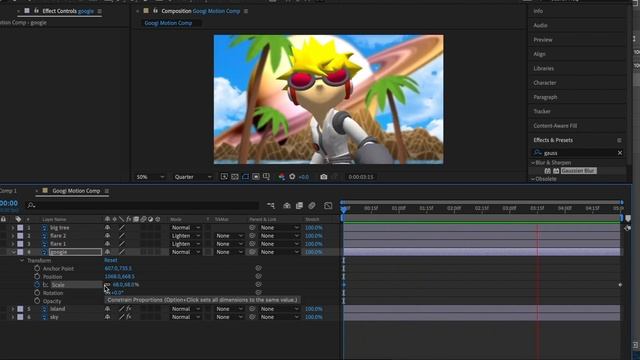Screen dimensions: 640x360
Task: Click the label tag column header icon
Action: 18,219
